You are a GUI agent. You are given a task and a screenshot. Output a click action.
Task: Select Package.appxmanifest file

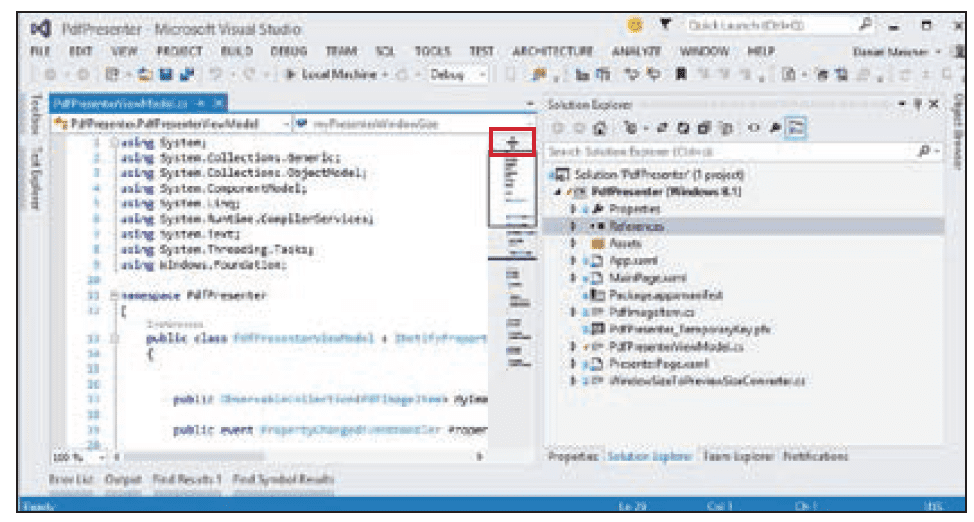point(665,295)
